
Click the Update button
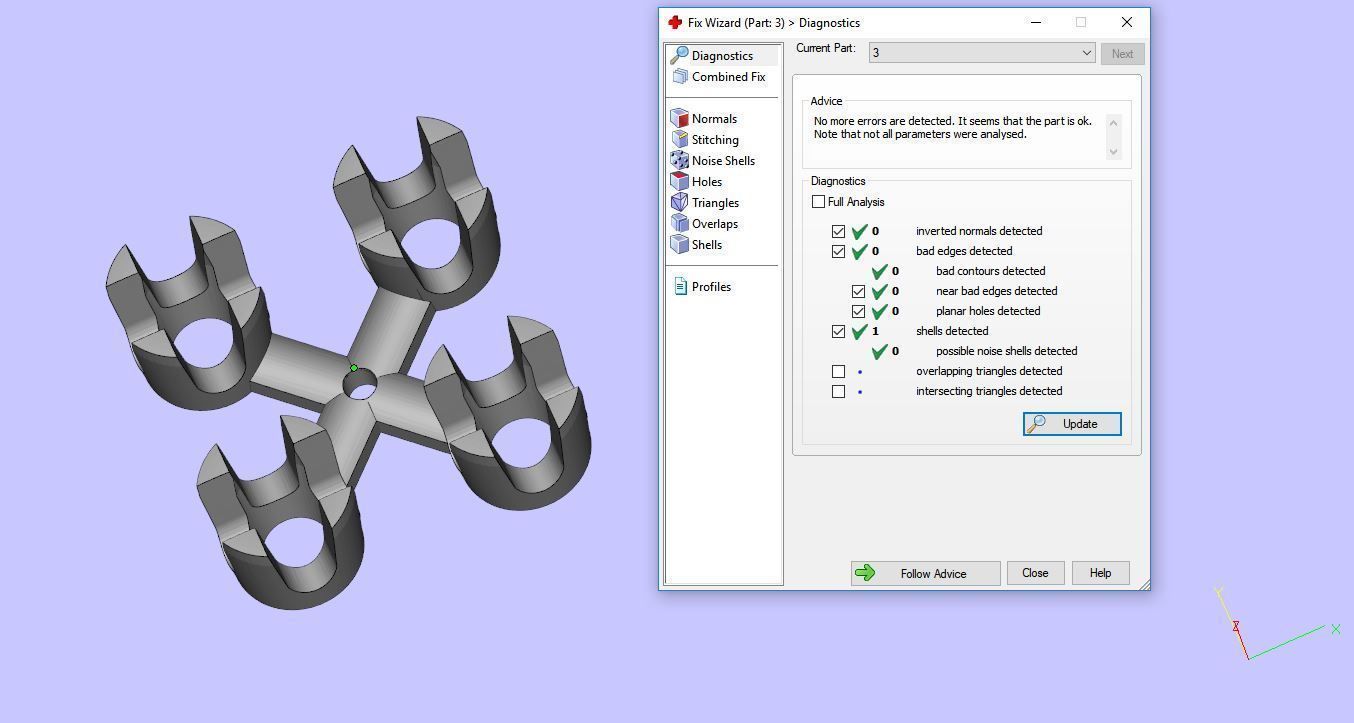point(1072,424)
